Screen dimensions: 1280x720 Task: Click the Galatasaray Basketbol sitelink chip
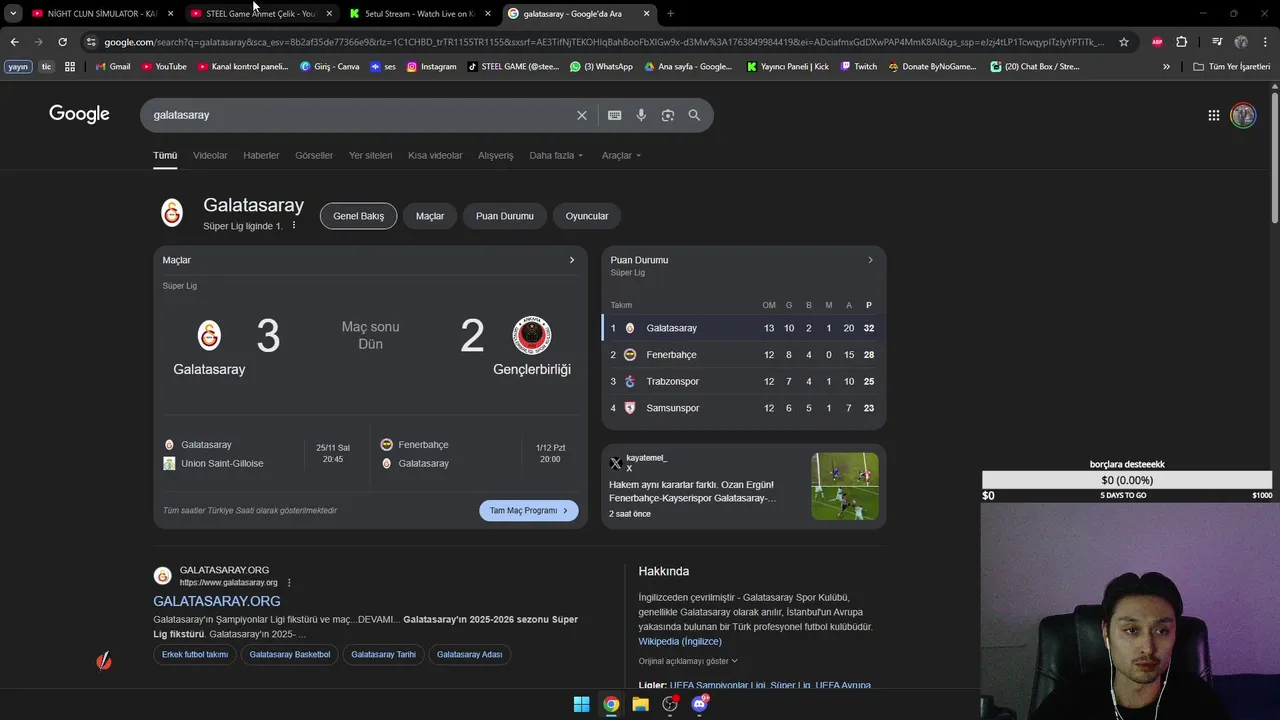tap(290, 655)
